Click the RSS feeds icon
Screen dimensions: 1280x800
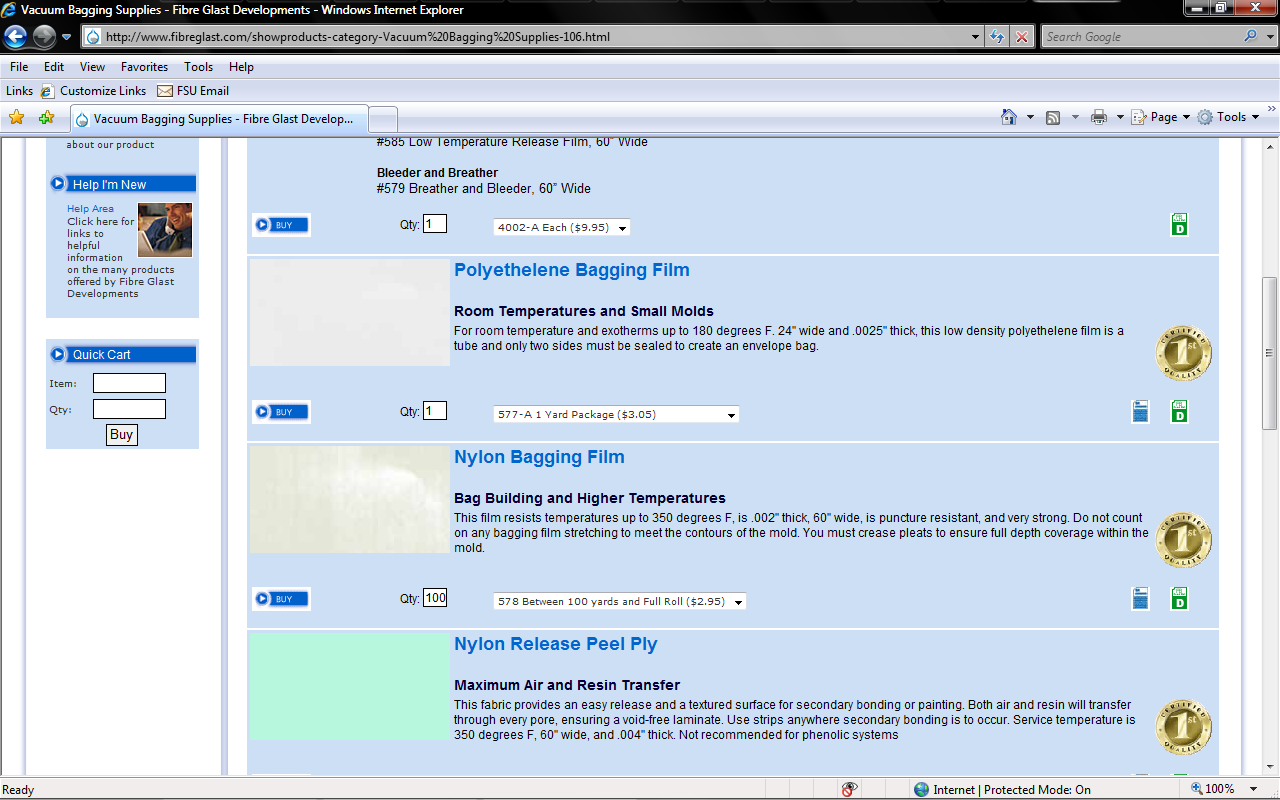click(1053, 117)
